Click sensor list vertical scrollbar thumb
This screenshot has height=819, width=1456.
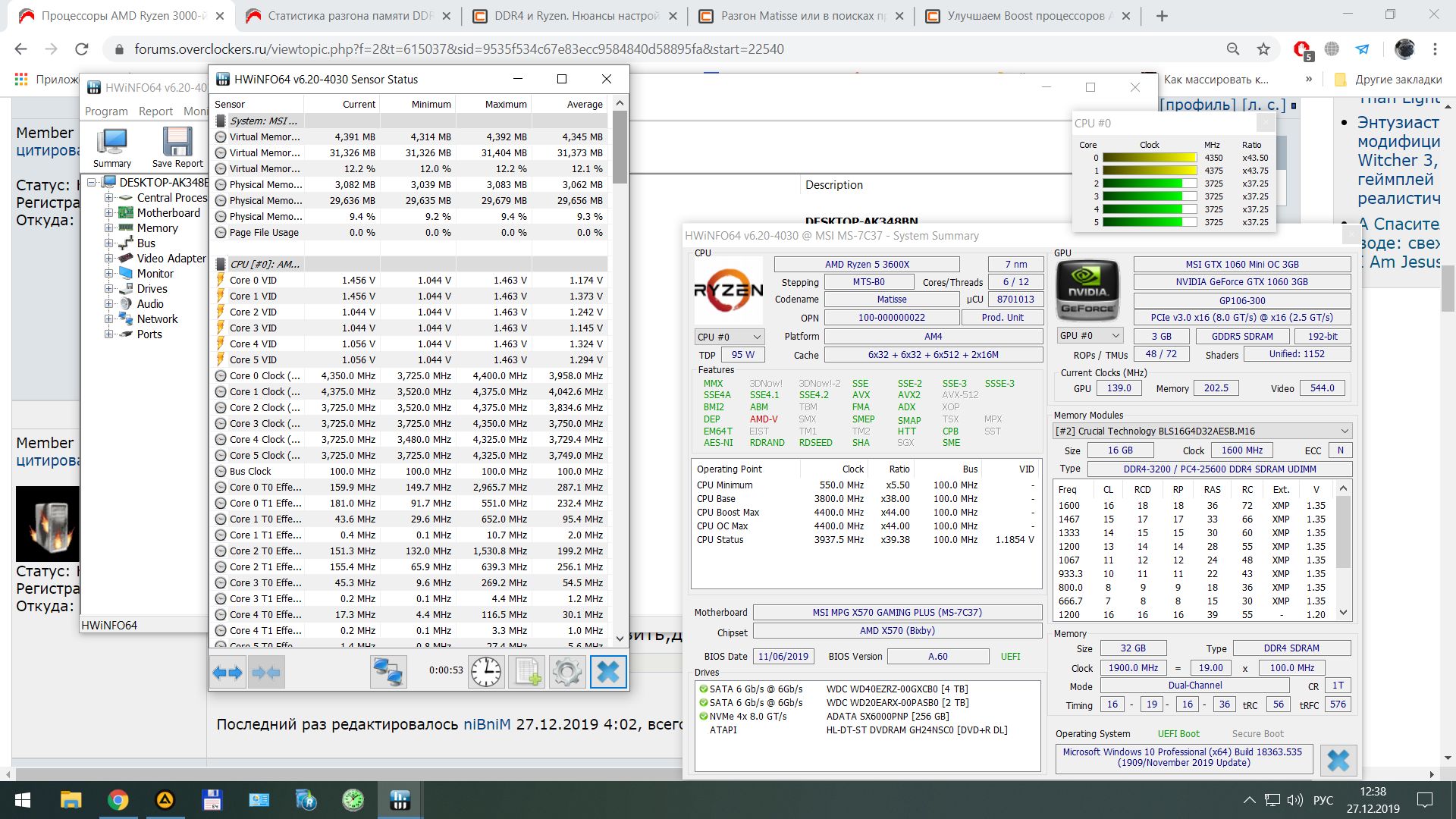point(620,148)
